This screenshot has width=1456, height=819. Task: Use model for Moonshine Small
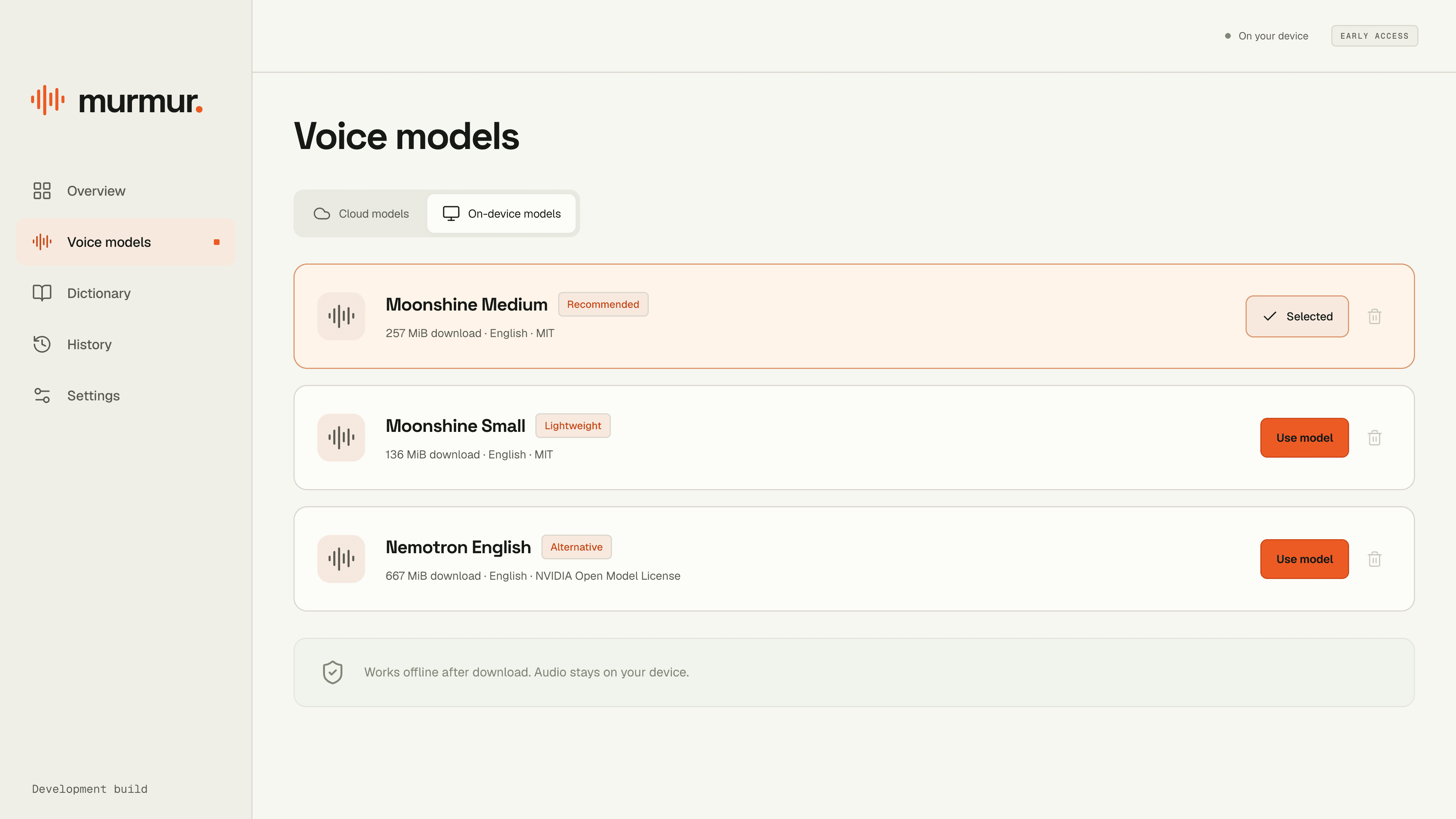coord(1304,438)
